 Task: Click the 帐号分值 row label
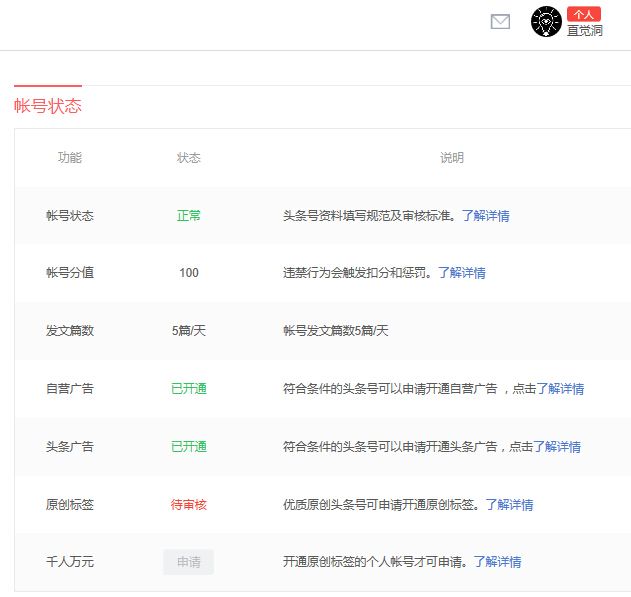[x=70, y=273]
